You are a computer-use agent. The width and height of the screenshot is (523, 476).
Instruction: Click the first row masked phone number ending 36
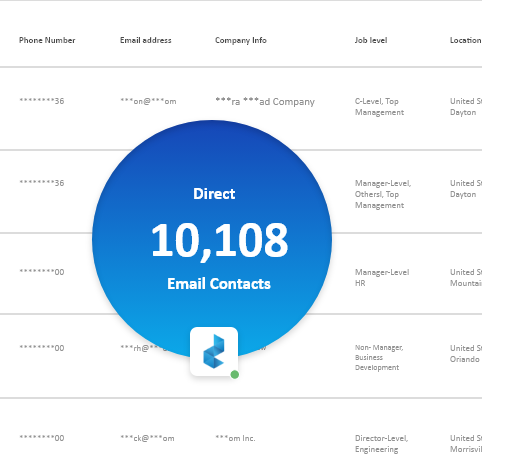click(42, 101)
